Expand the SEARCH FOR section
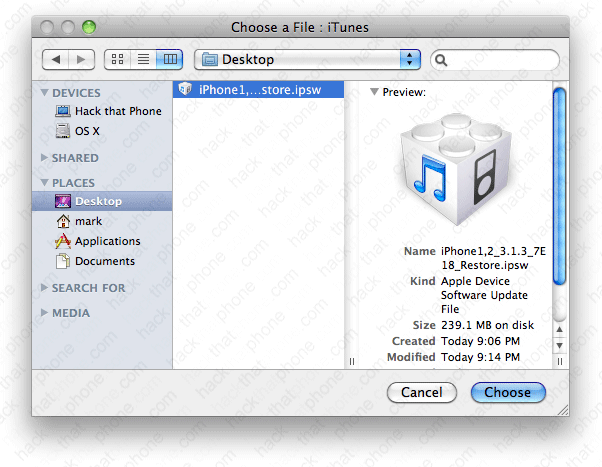 pos(44,288)
